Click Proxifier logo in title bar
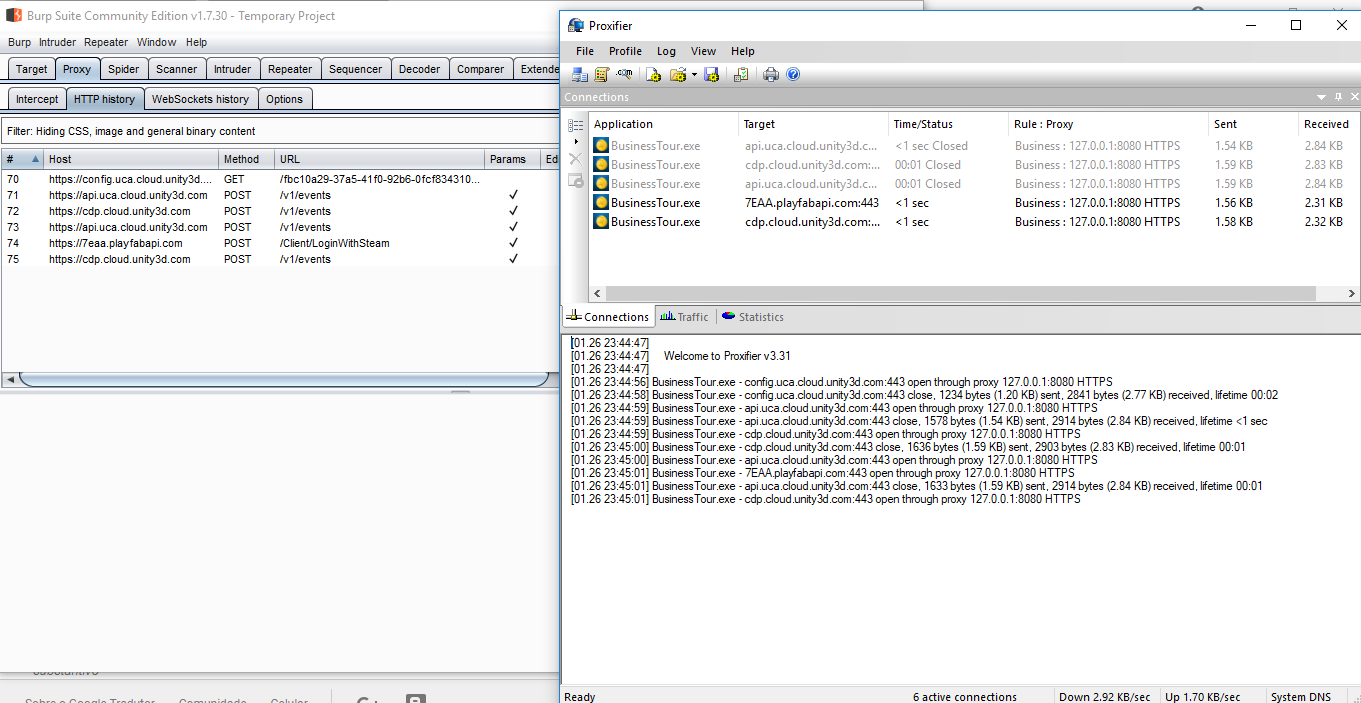The height and width of the screenshot is (703, 1361). 576,25
